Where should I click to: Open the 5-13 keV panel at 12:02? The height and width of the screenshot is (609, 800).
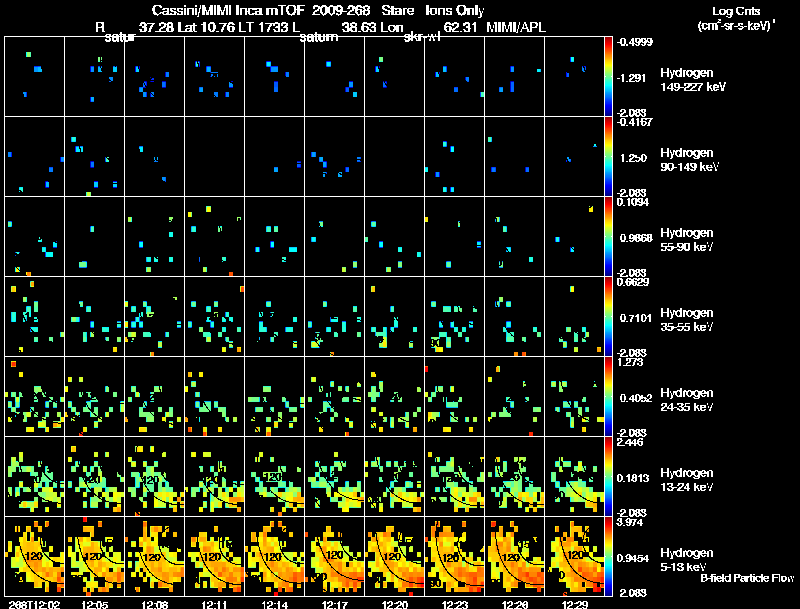(x=35, y=556)
